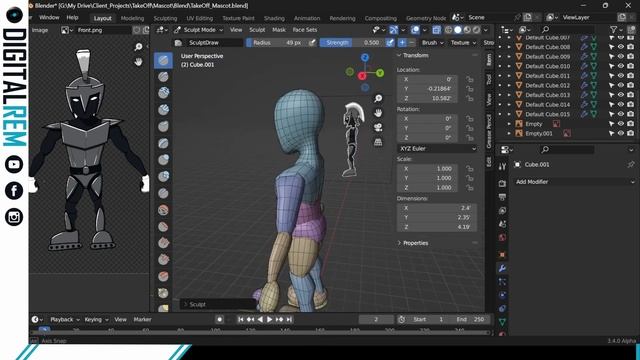The image size is (640, 360).
Task: Disable rendering of Default Cube.008 via camera icon
Action: (x=631, y=47)
